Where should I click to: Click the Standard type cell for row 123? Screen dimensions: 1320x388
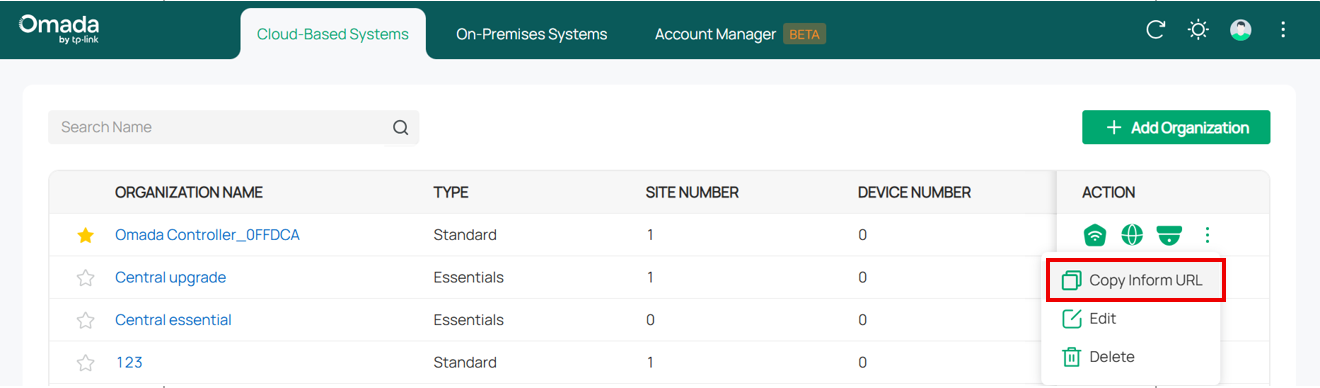click(x=465, y=362)
